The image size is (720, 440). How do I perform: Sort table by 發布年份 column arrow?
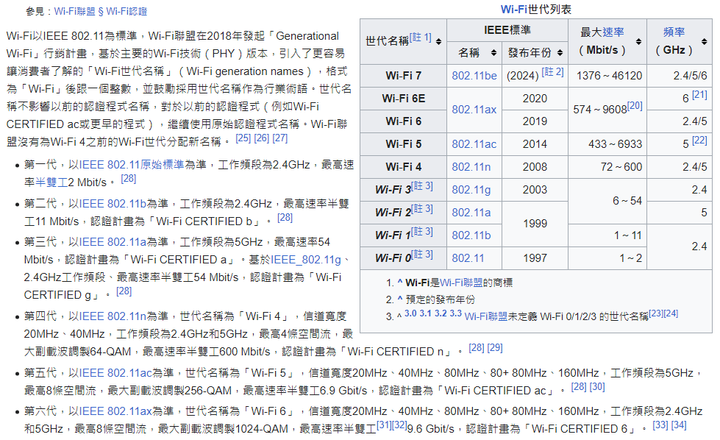(x=560, y=53)
